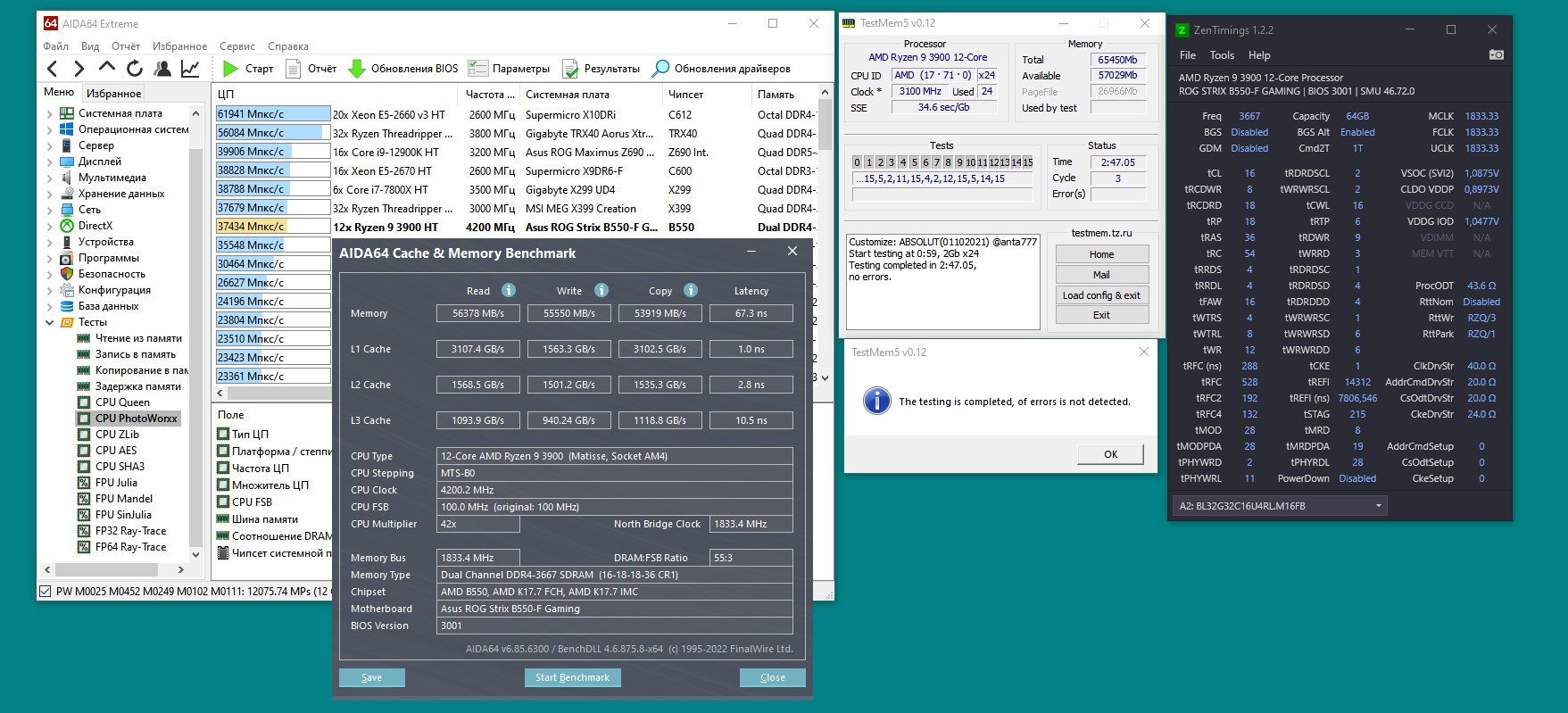Click Load config & exit button
The width and height of the screenshot is (1568, 713).
coord(1101,295)
